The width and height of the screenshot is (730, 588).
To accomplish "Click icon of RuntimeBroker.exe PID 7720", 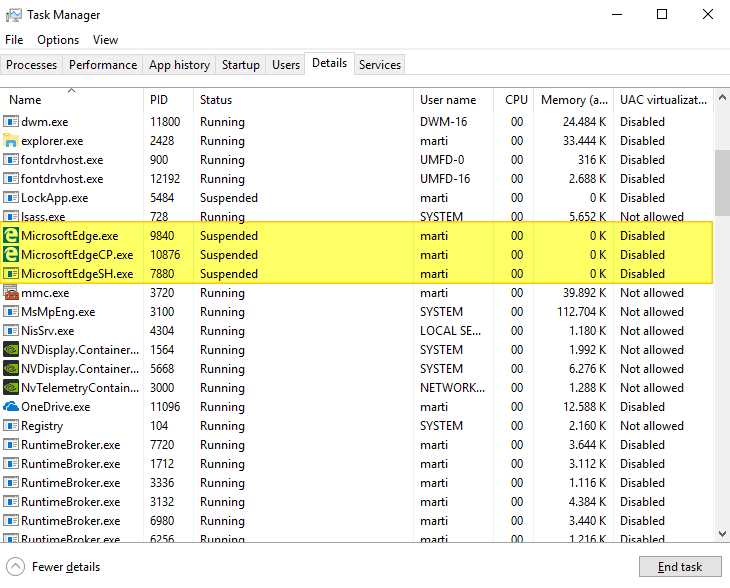I will (x=10, y=445).
